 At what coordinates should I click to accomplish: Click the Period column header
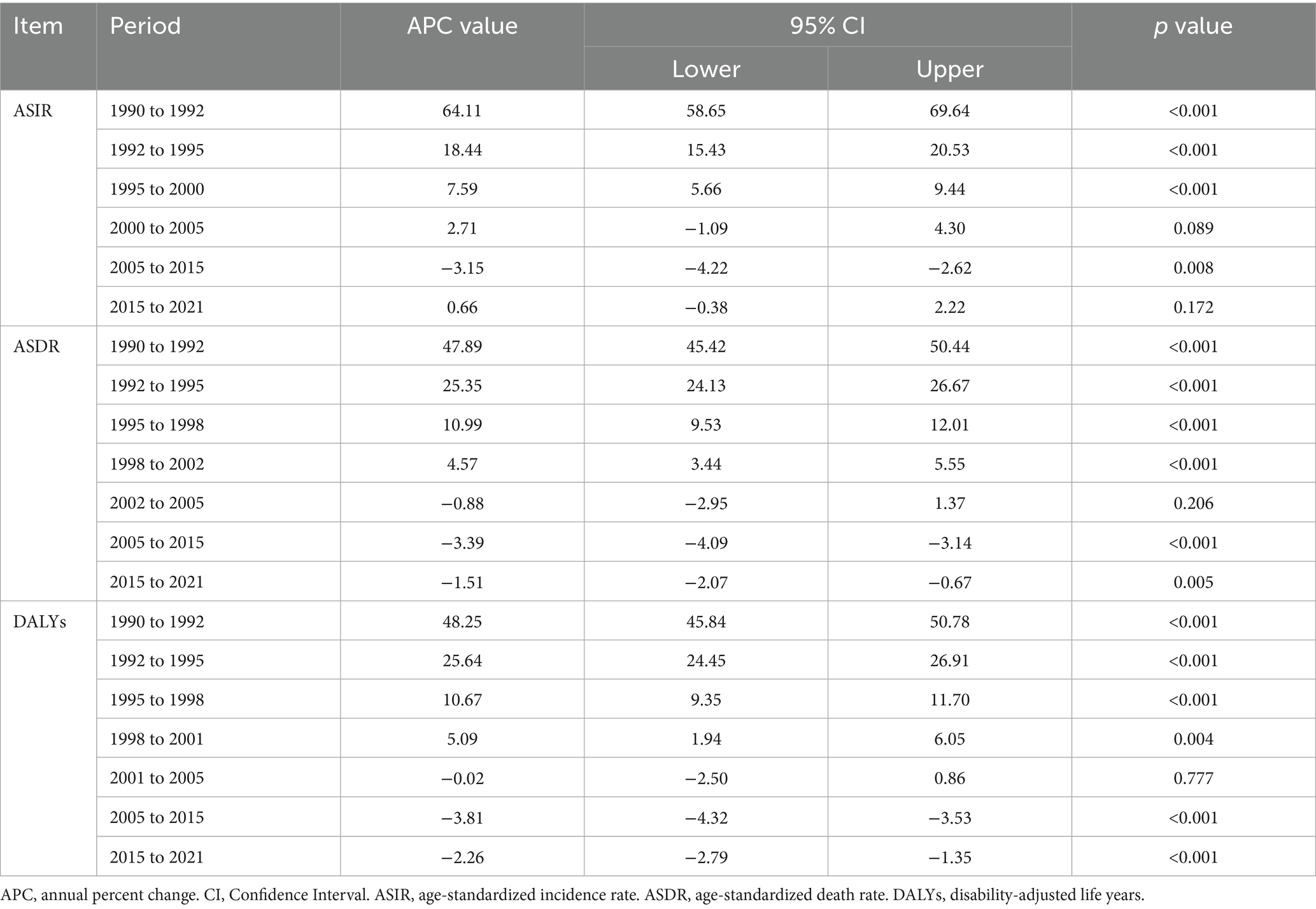(x=145, y=26)
